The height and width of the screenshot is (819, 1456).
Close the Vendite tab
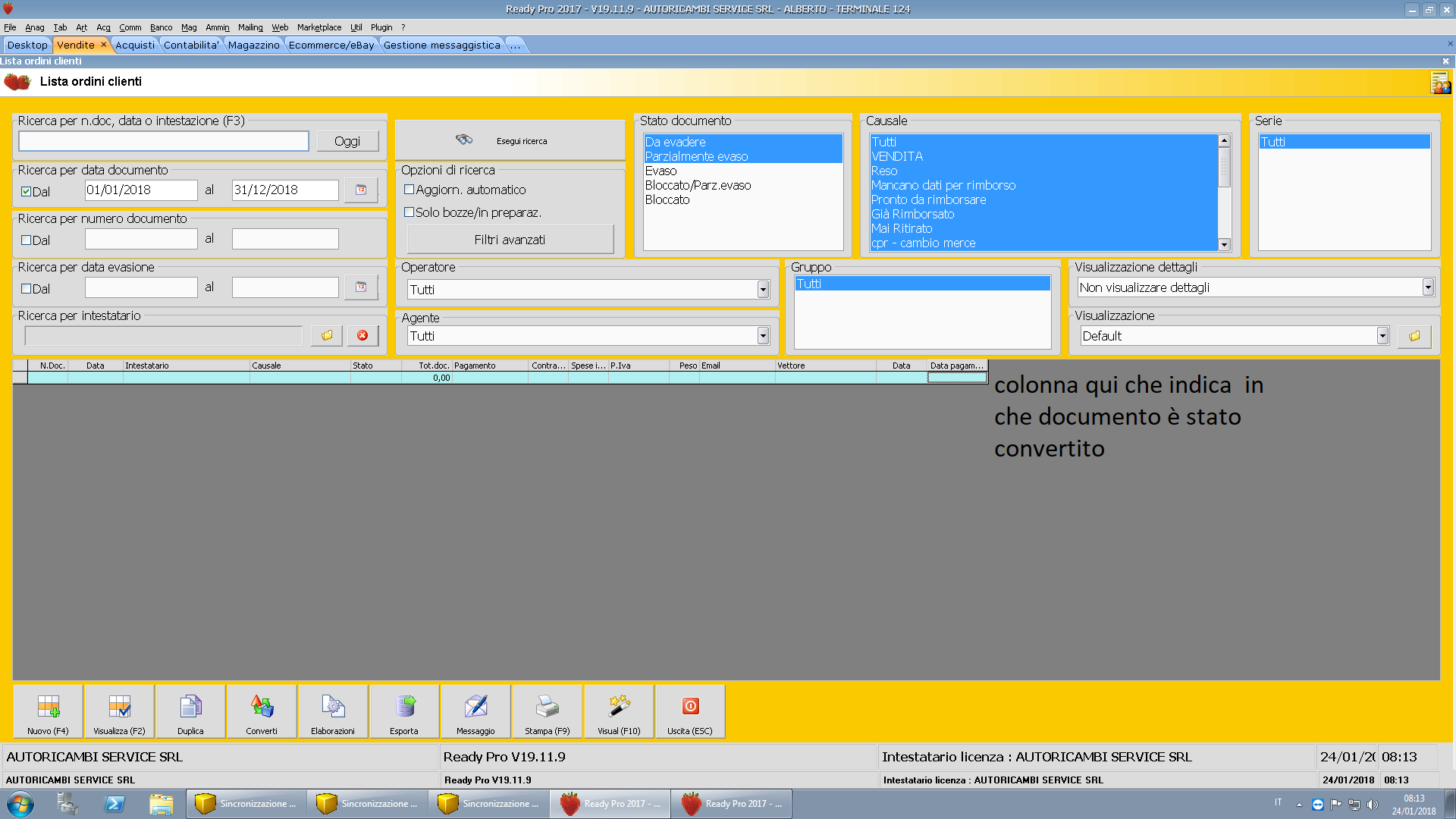pyautogui.click(x=104, y=45)
